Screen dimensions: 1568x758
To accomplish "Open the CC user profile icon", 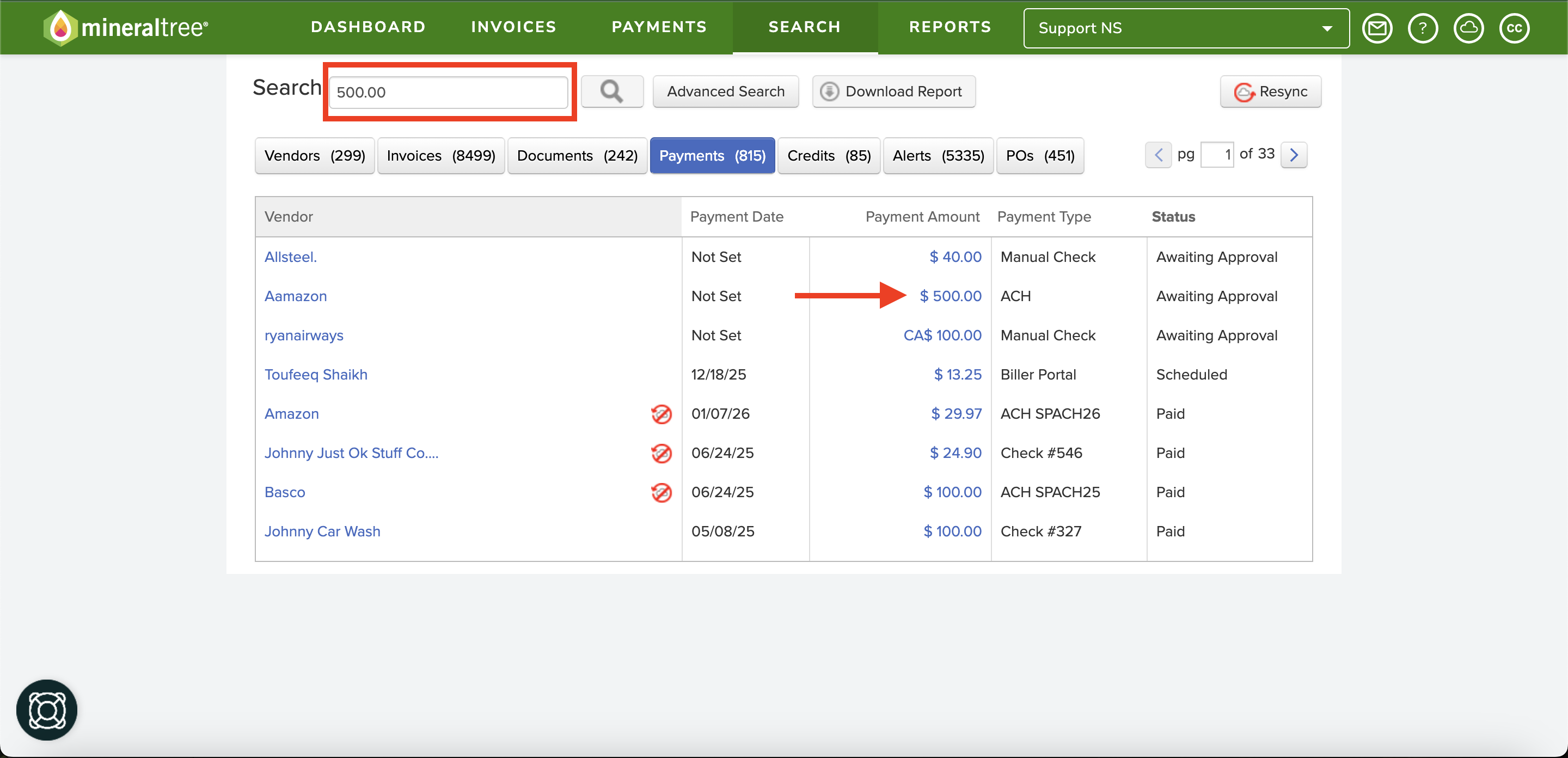I will coord(1514,28).
